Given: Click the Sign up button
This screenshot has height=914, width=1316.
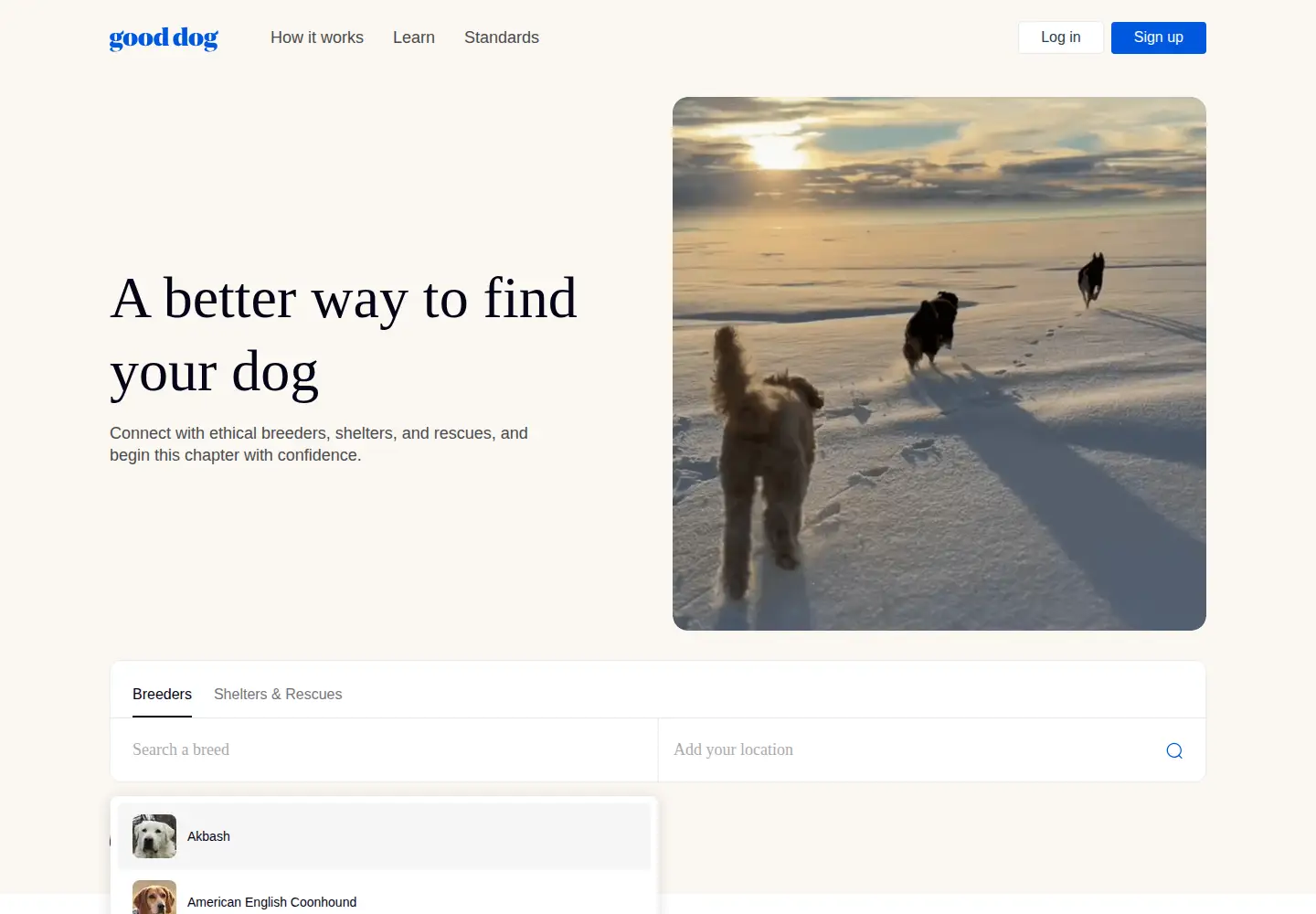Looking at the screenshot, I should pos(1159,37).
